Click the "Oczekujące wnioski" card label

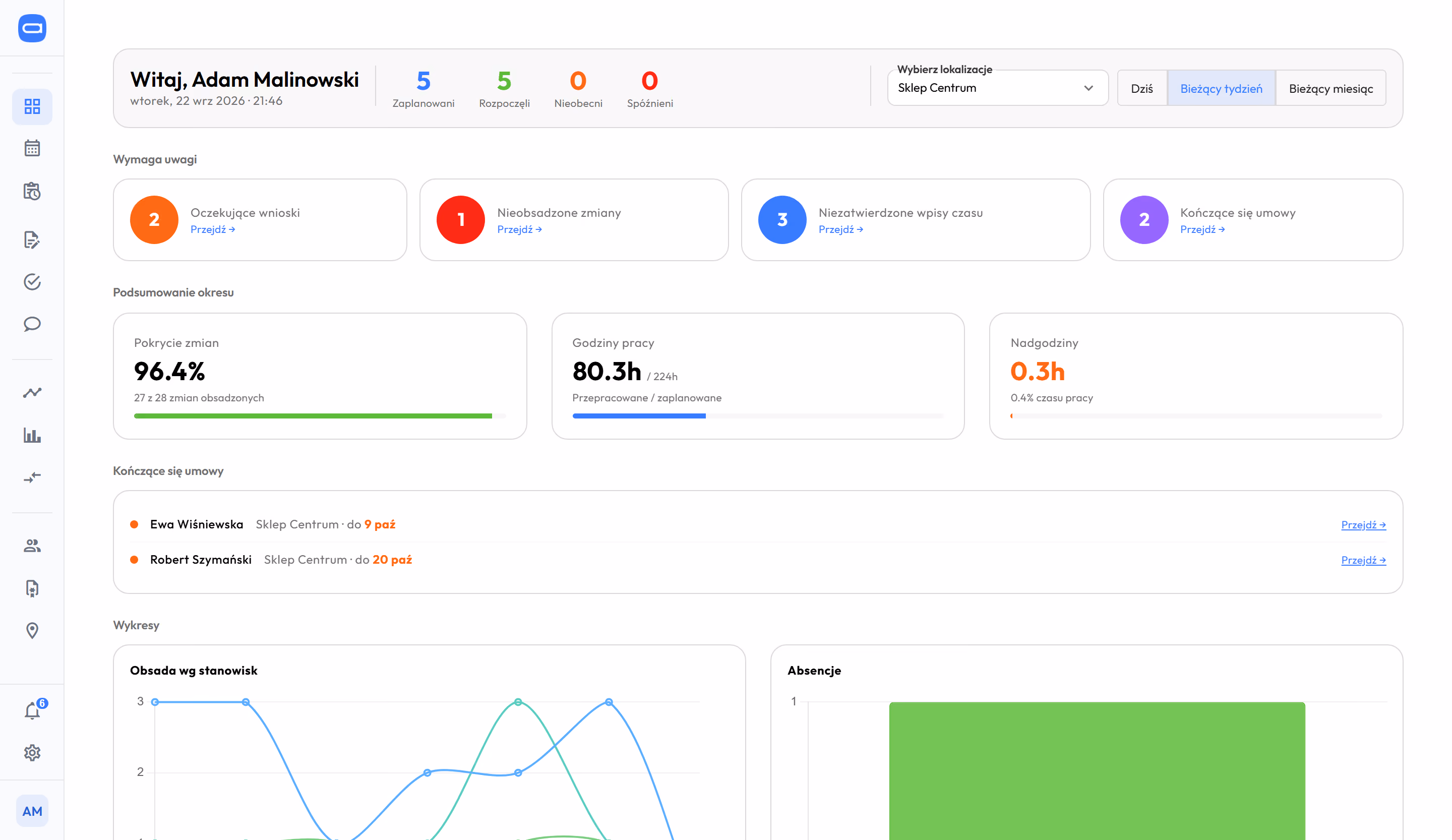(246, 213)
